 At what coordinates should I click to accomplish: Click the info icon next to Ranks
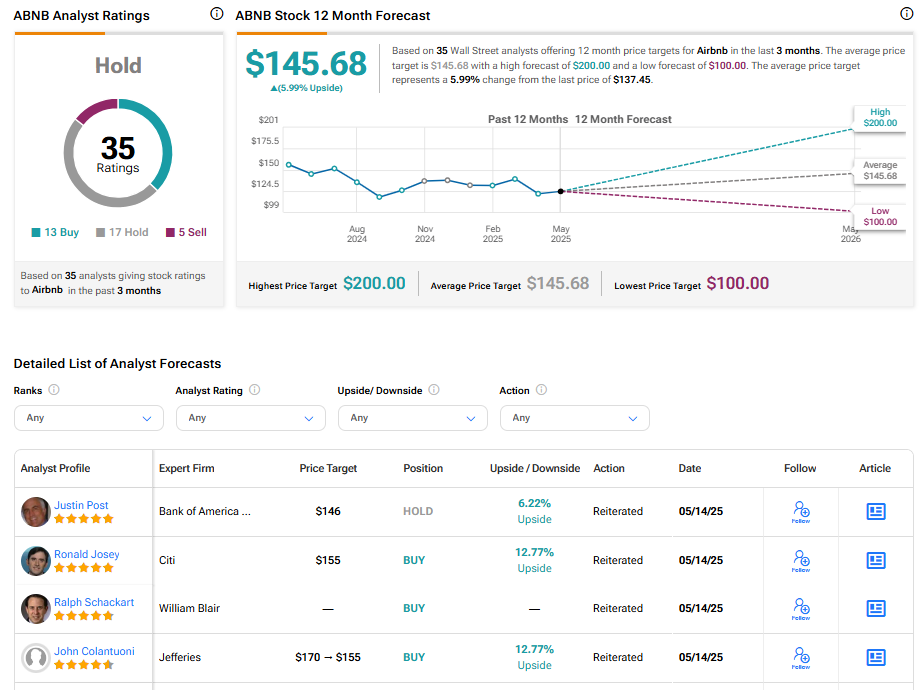(54, 390)
